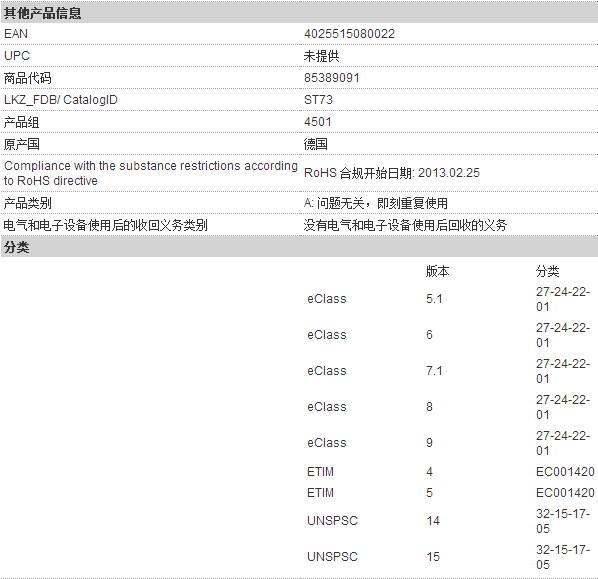This screenshot has width=598, height=579.
Task: Click the UPC row label
Action: 17,56
